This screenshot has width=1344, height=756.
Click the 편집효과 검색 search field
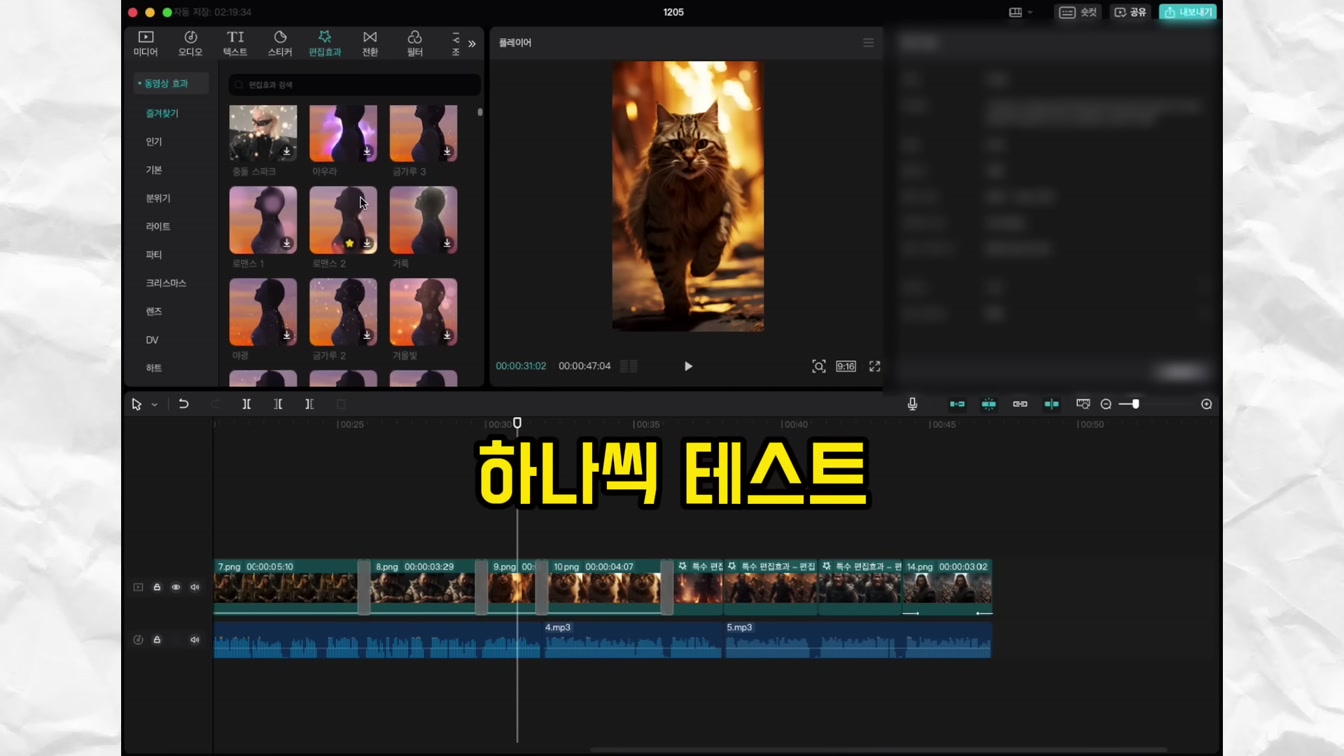[354, 85]
